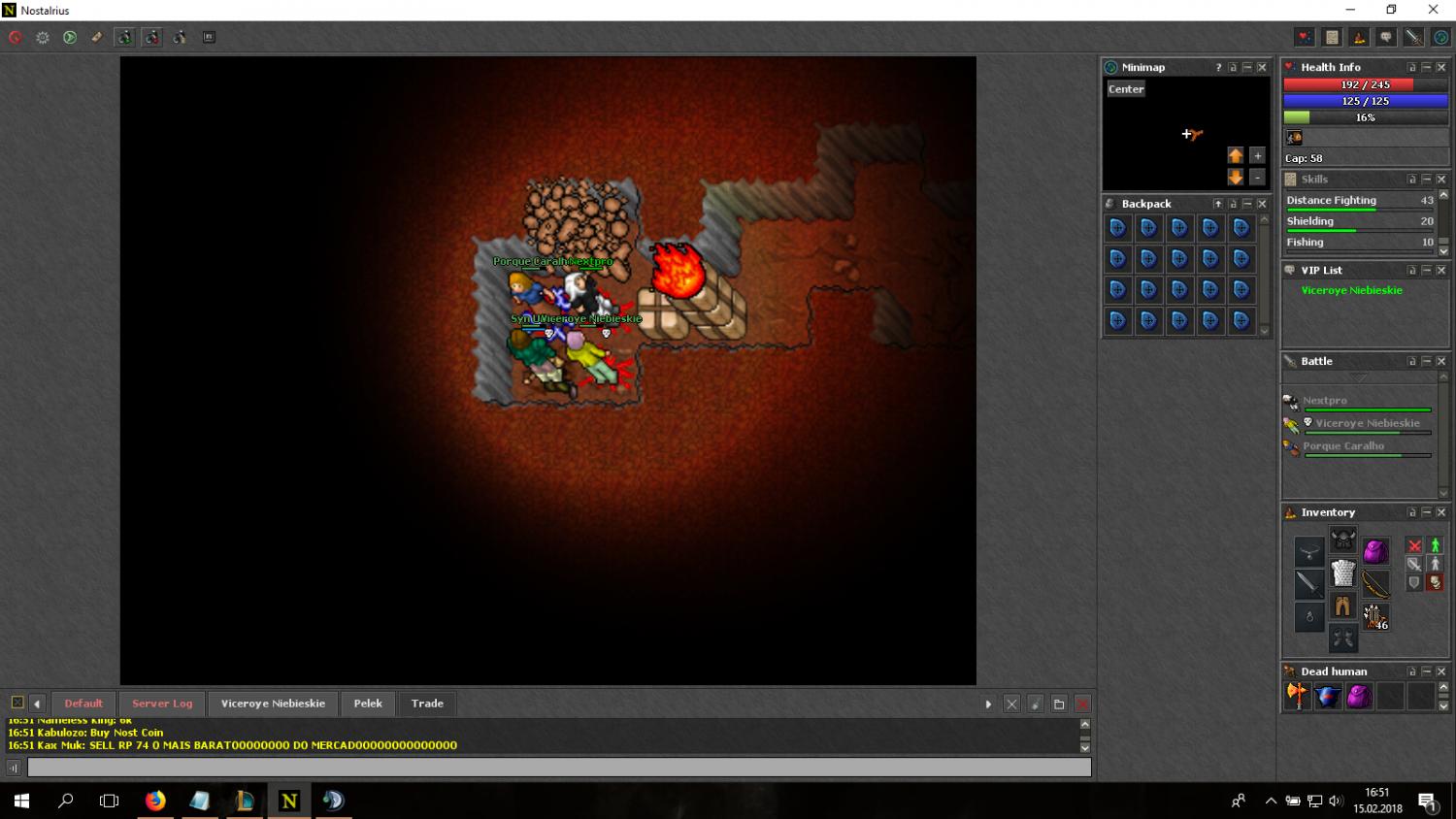Viewport: 1456px width, 819px height.
Task: Click the arrows stack showing 46
Action: 1374,616
